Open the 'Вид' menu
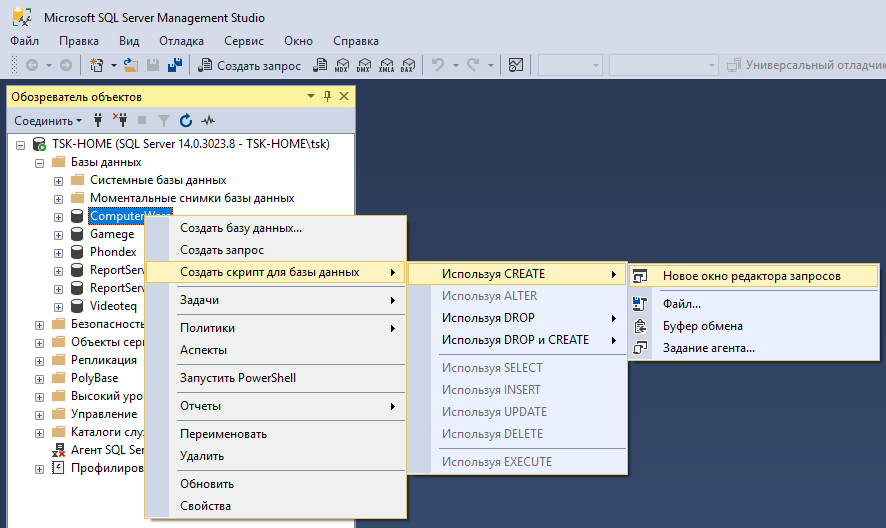This screenshot has width=886, height=528. tap(129, 41)
